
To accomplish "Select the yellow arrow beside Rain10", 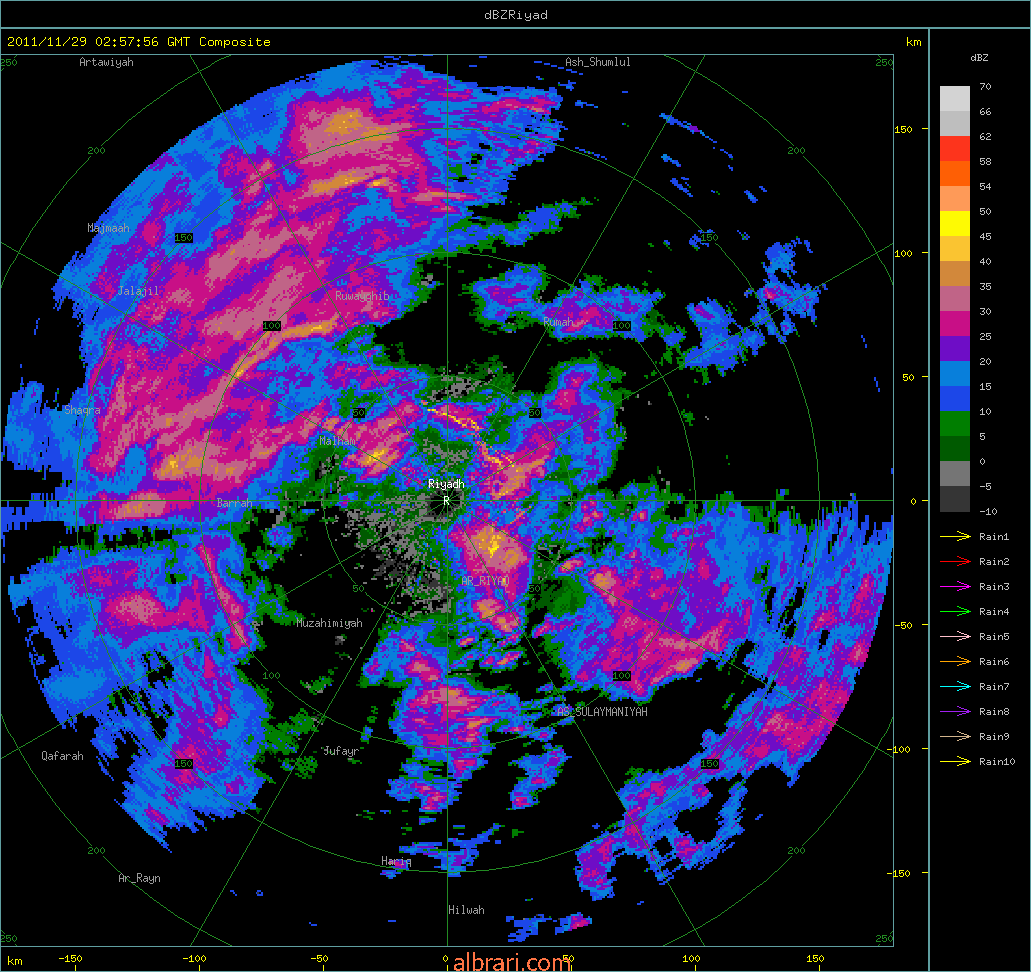I will (x=955, y=762).
